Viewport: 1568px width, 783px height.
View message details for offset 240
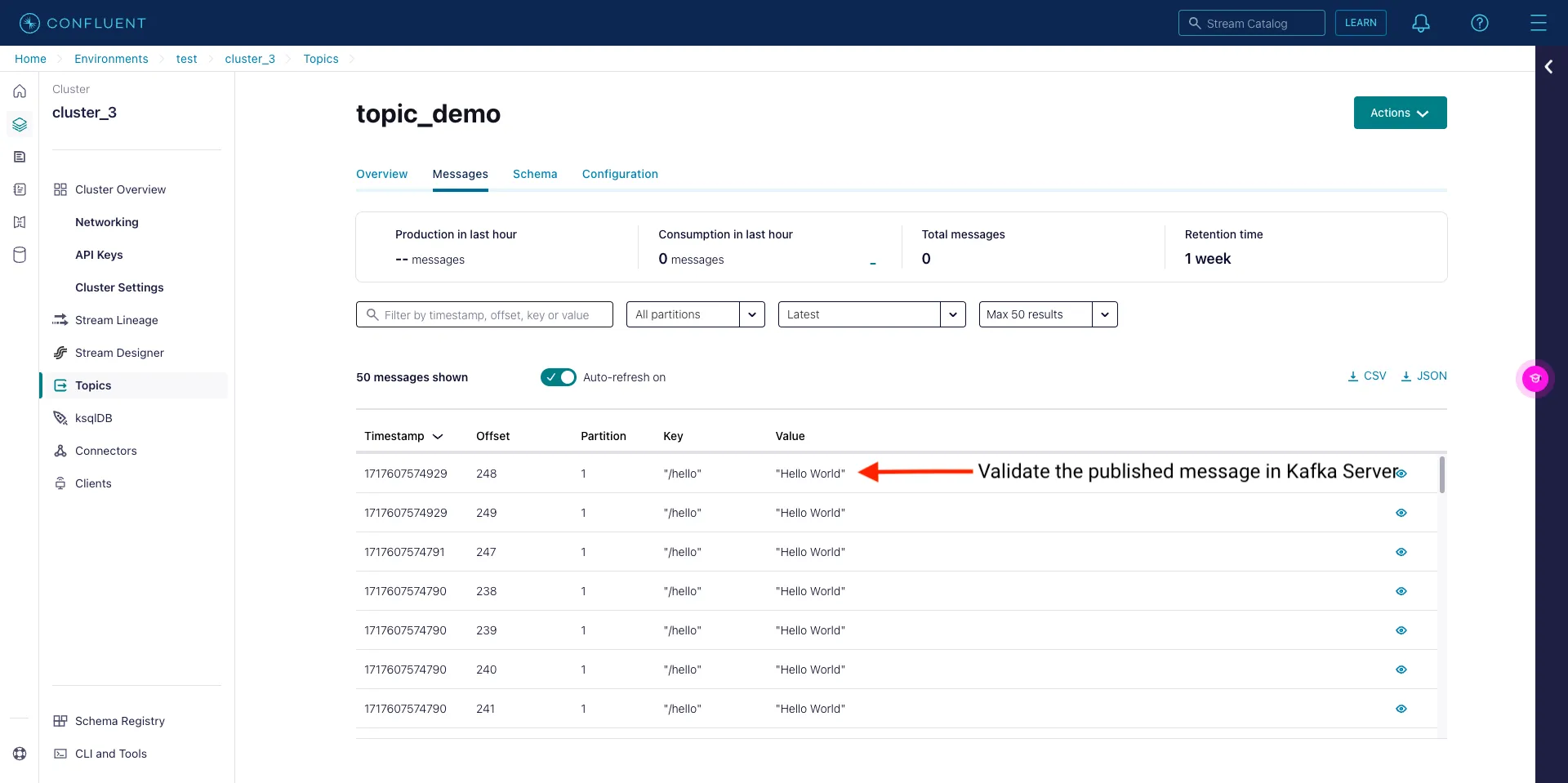point(1401,670)
